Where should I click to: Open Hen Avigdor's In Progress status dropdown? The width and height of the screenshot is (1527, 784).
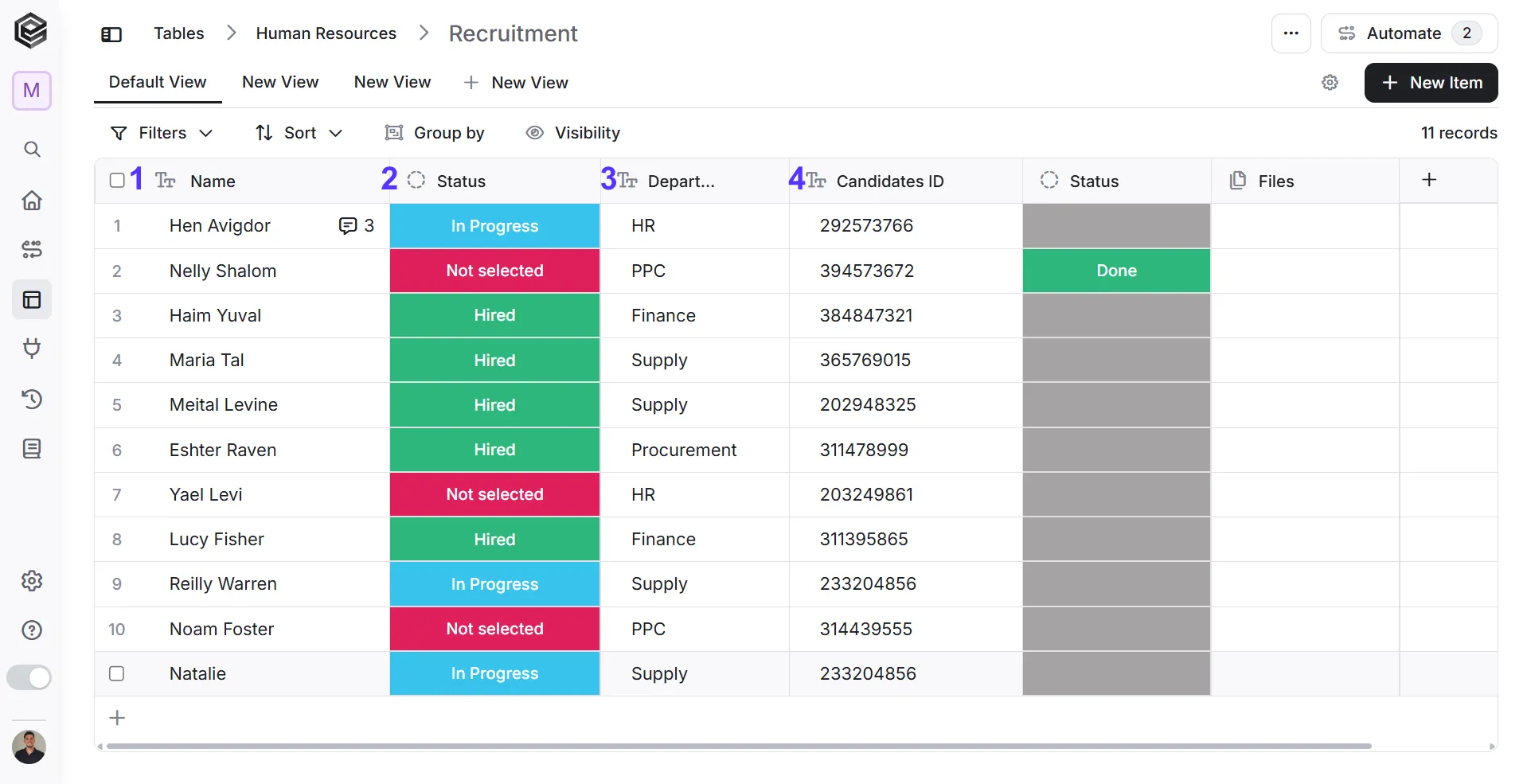pyautogui.click(x=494, y=226)
